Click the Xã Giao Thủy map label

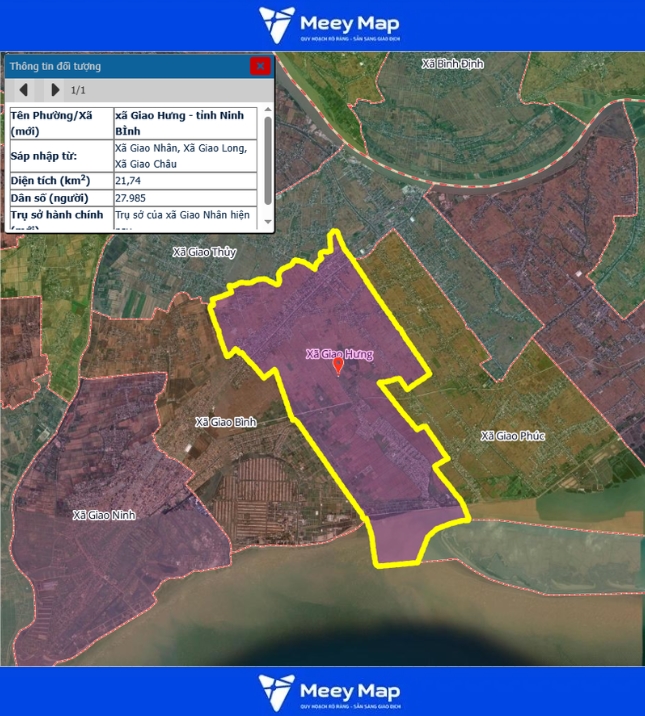[x=204, y=253]
